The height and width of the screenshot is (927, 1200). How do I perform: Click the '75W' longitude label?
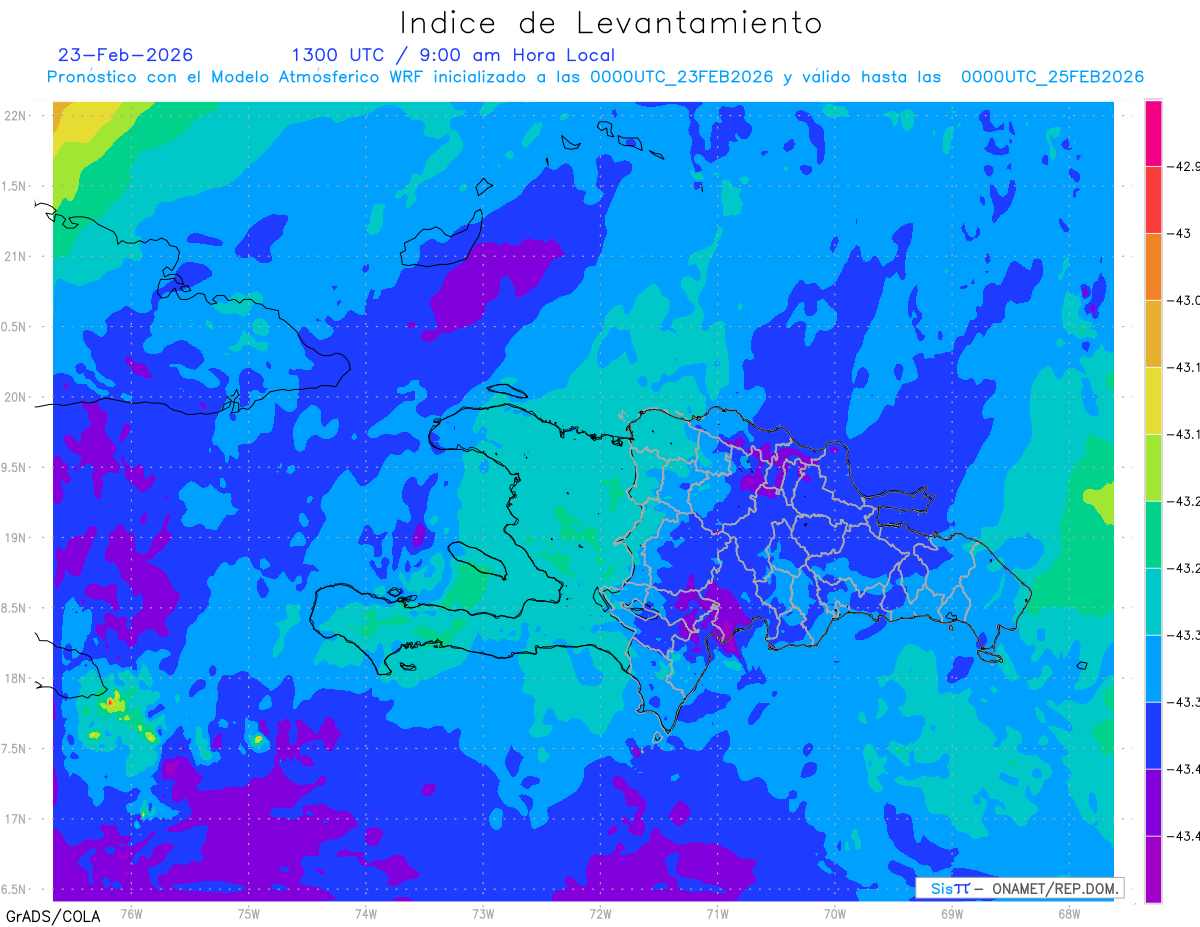249,914
